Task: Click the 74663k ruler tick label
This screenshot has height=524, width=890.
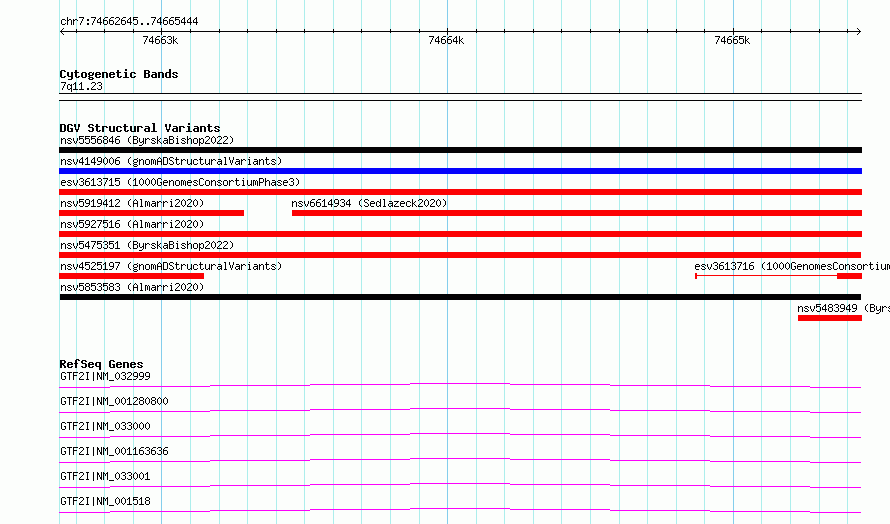Action: [x=160, y=40]
